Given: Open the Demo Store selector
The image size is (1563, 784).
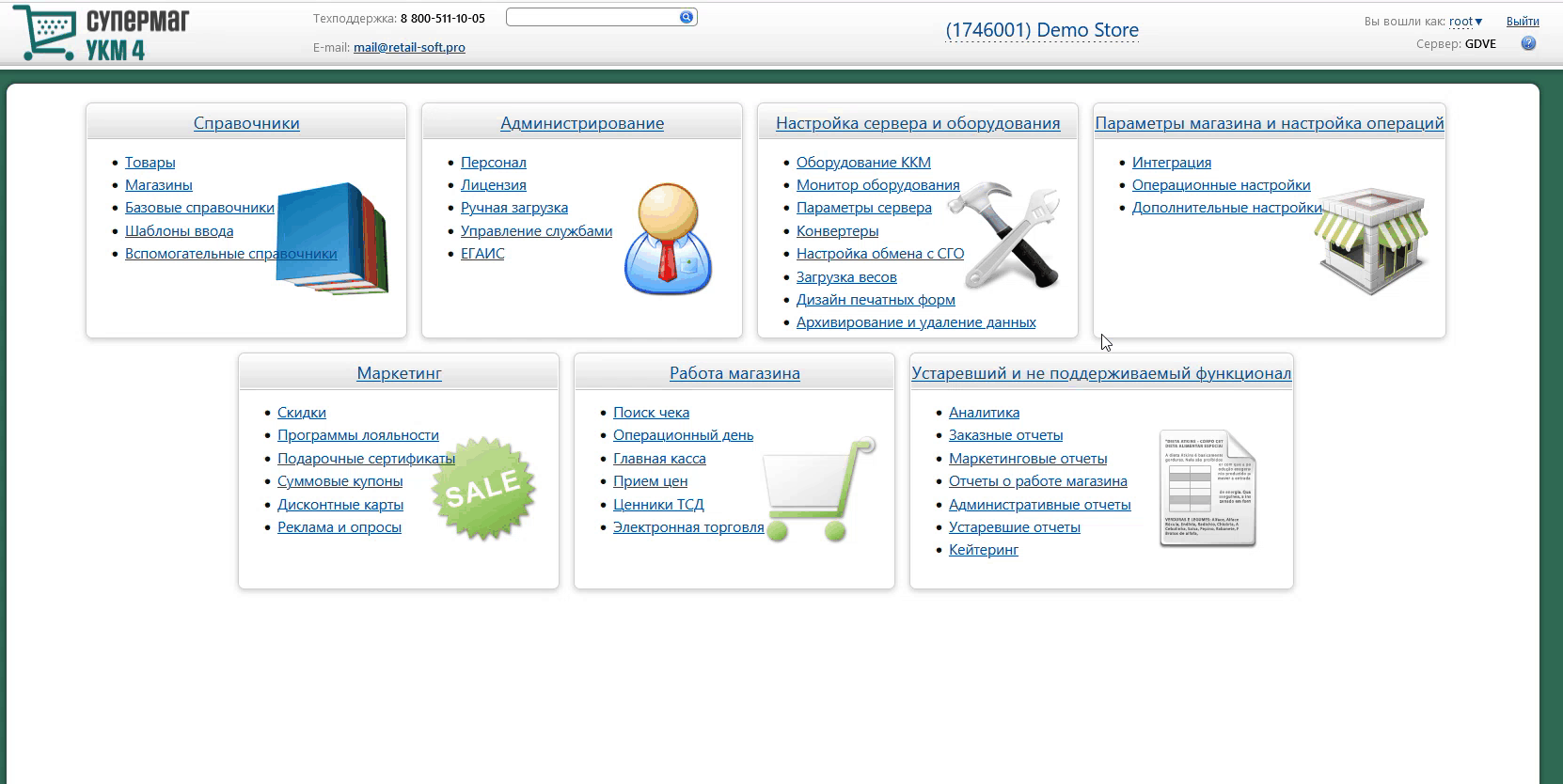Looking at the screenshot, I should point(1041,30).
